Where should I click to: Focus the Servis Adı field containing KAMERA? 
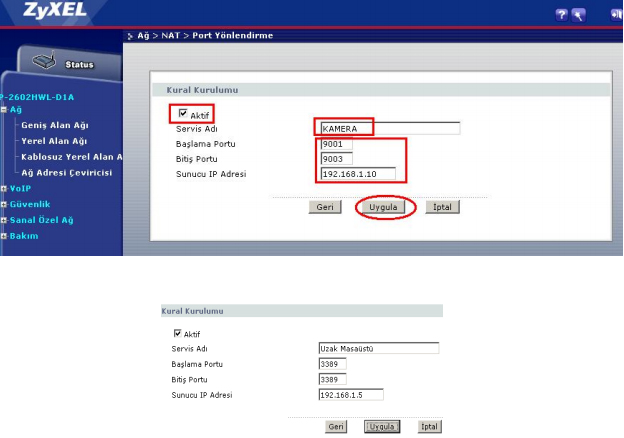pos(388,128)
